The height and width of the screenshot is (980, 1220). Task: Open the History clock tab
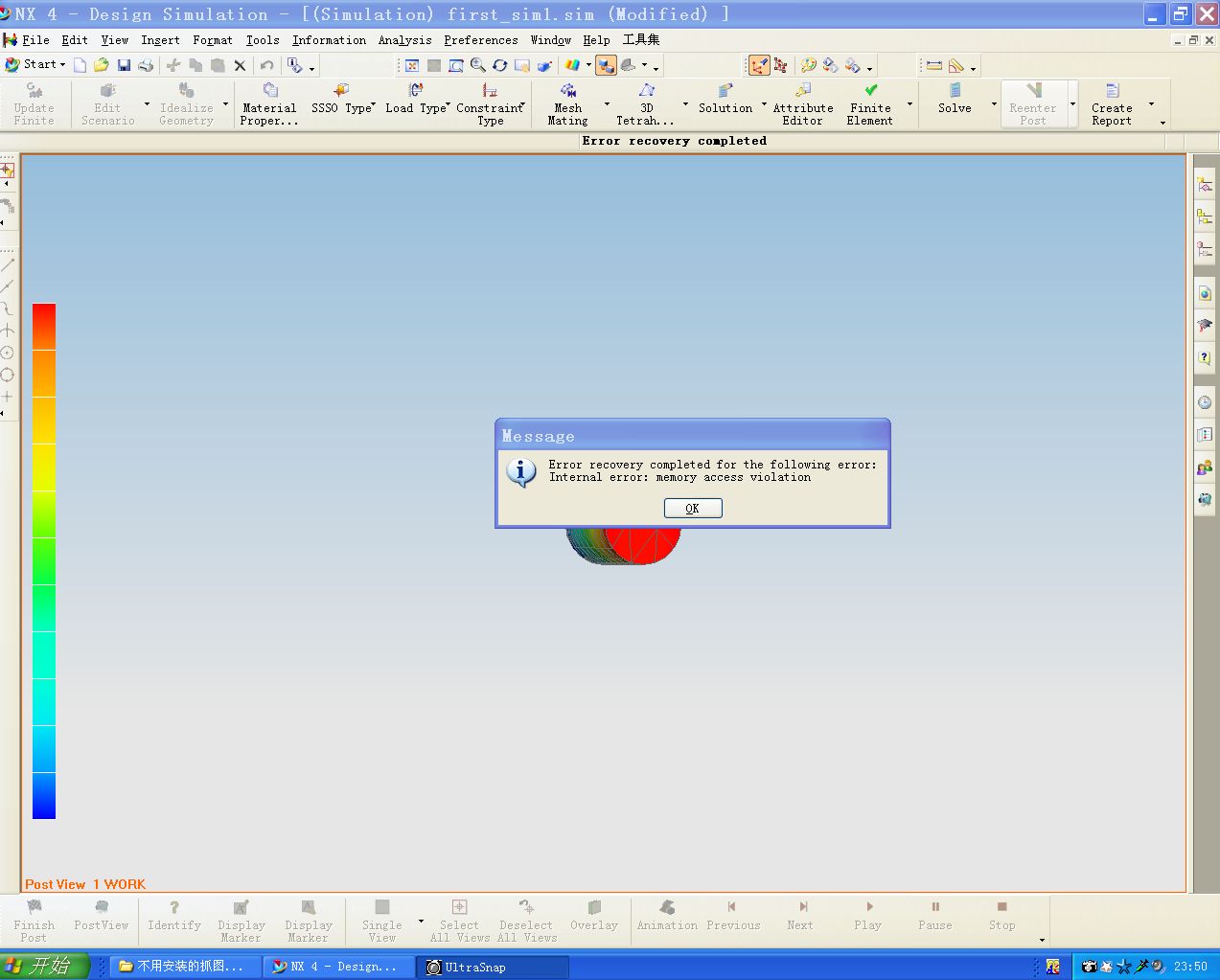click(x=1205, y=403)
